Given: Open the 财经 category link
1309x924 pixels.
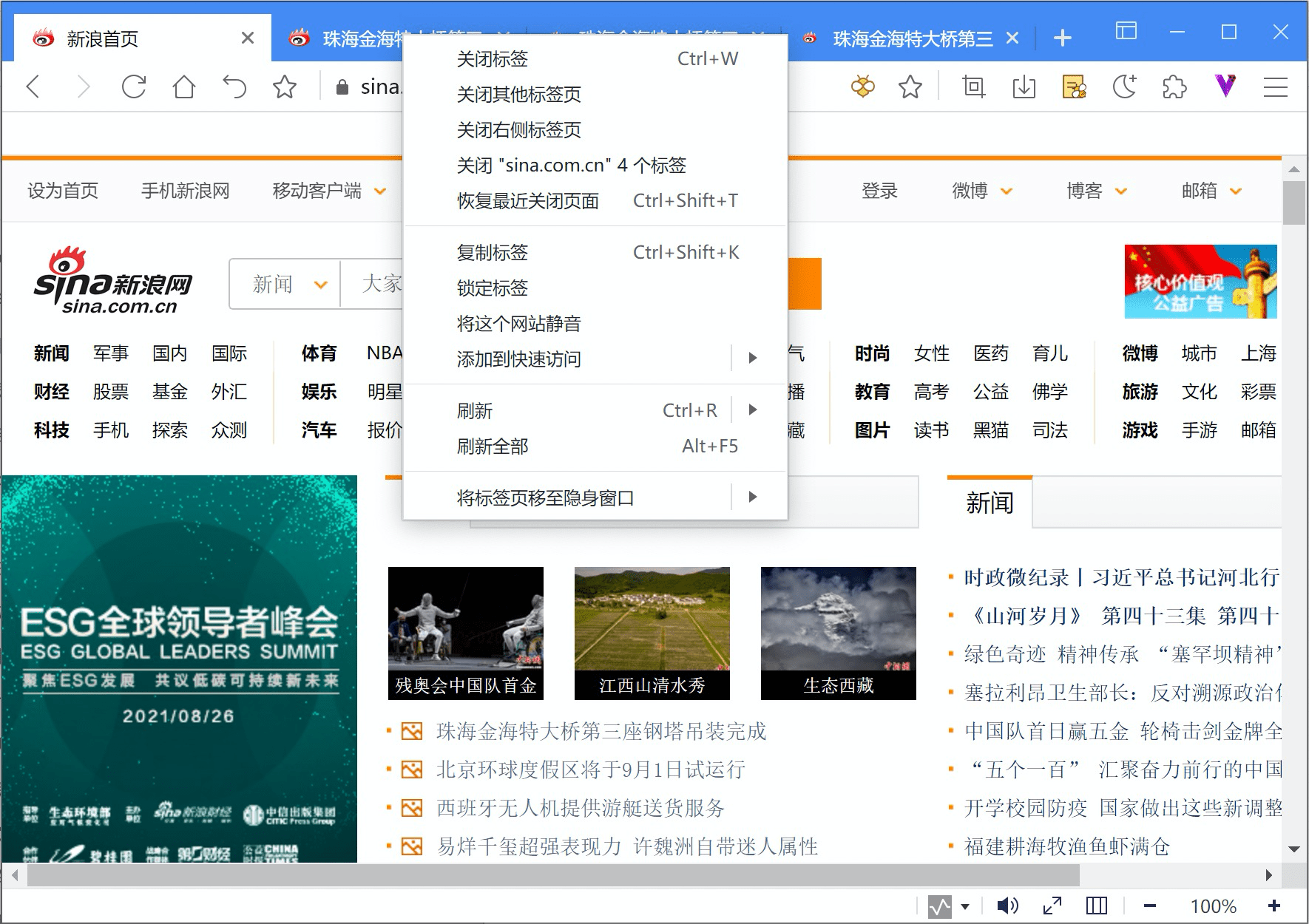Looking at the screenshot, I should (52, 392).
